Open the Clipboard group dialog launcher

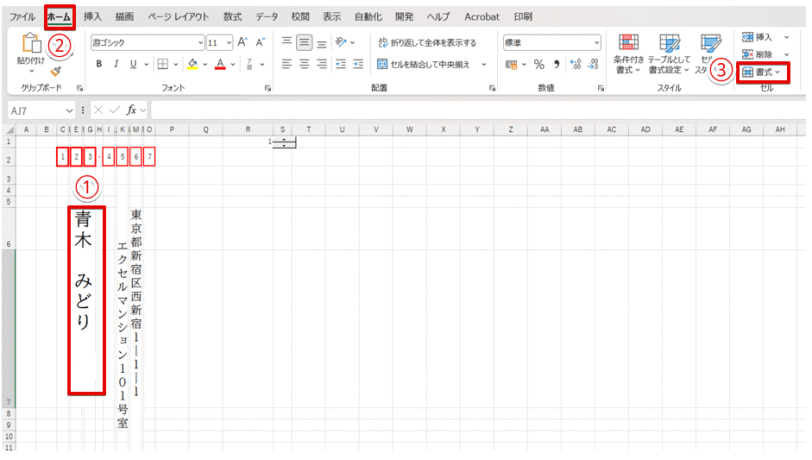pyautogui.click(x=80, y=89)
